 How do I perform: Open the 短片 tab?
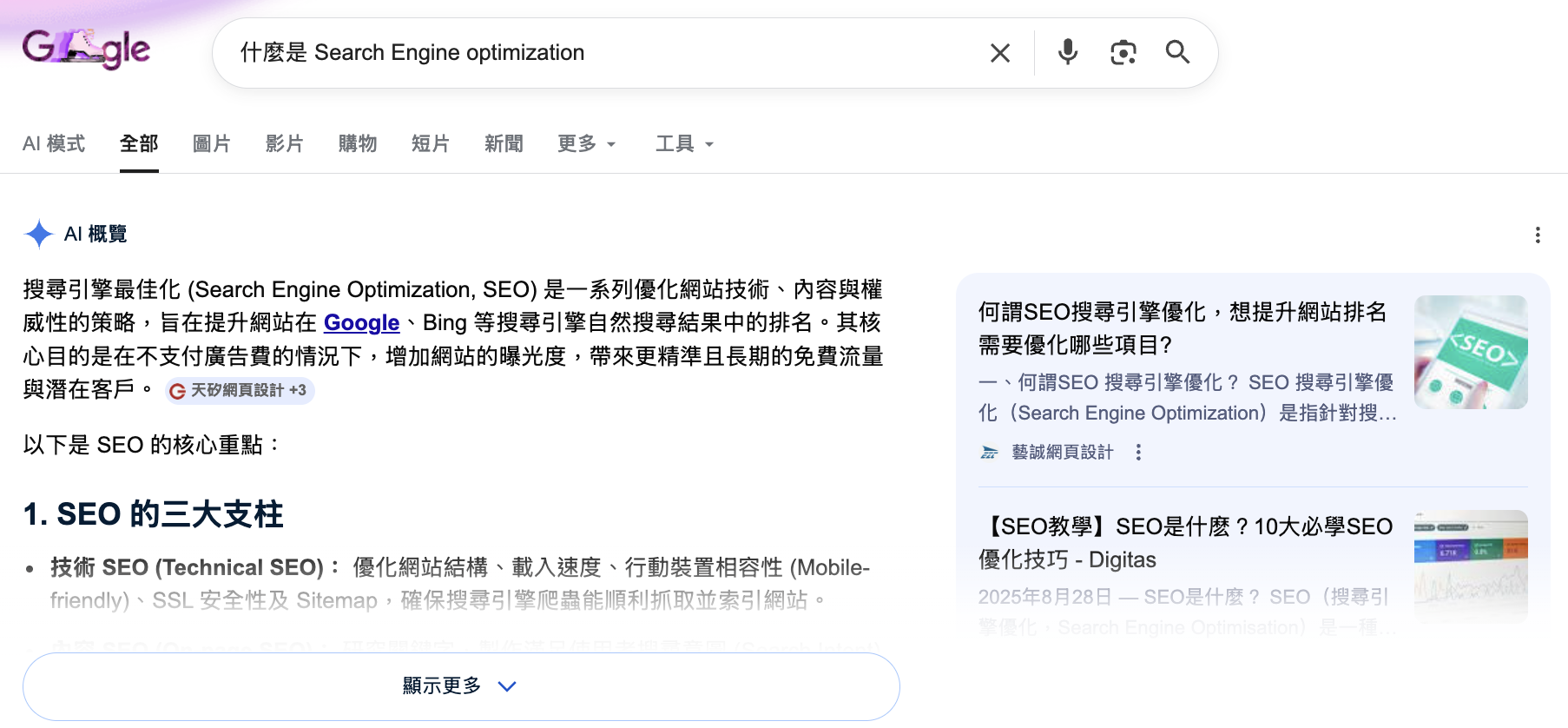431,143
